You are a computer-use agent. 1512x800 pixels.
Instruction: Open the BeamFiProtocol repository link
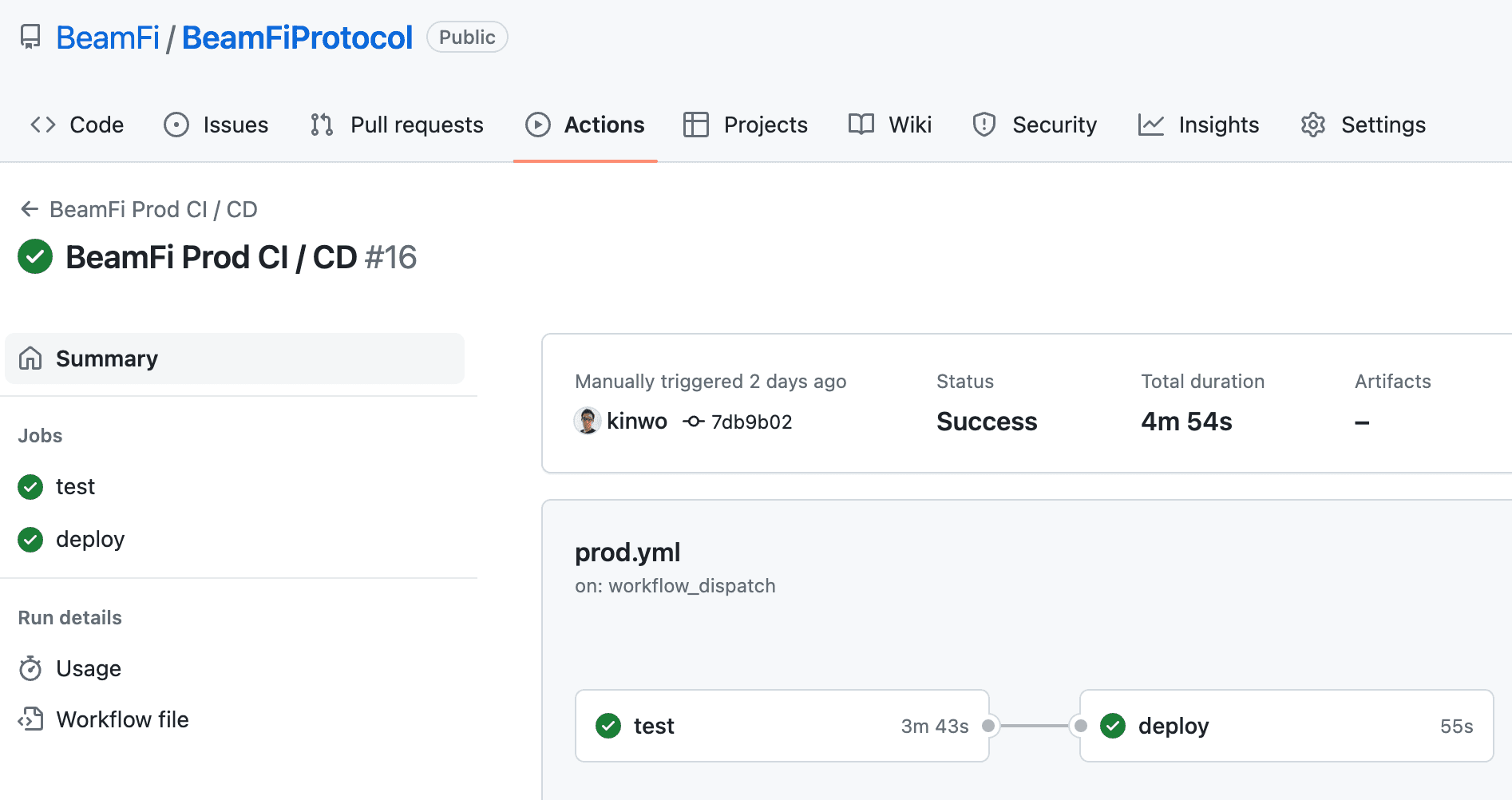click(297, 38)
